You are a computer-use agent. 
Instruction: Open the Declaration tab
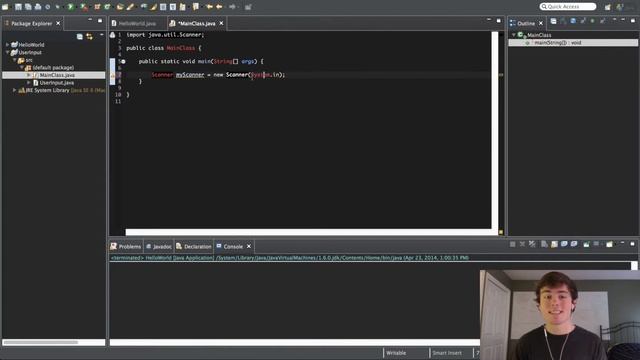click(x=194, y=247)
